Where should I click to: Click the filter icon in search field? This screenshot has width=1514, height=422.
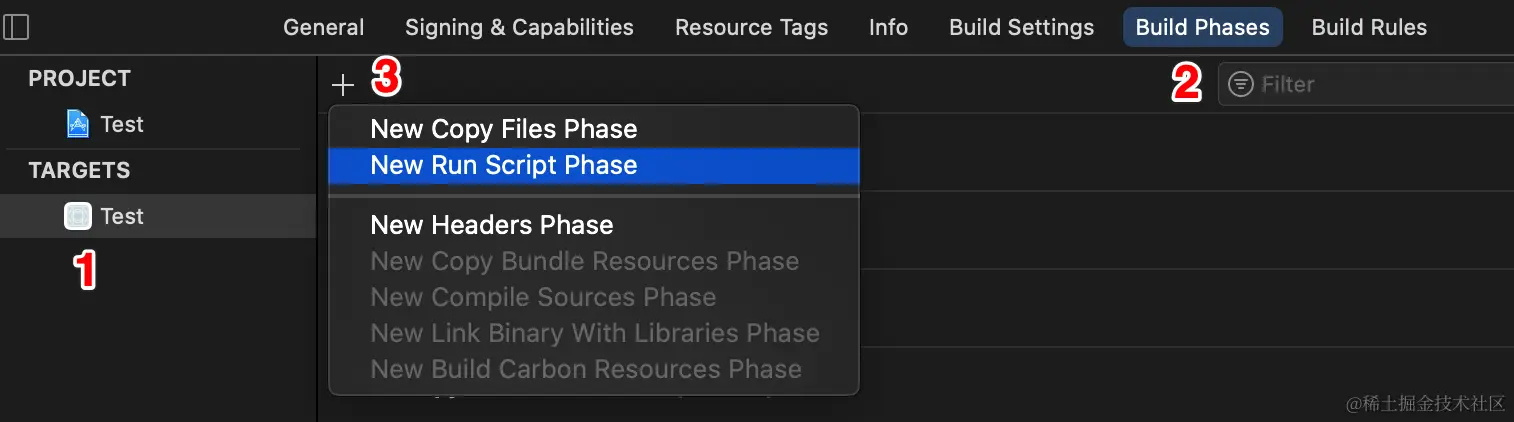[x=1240, y=85]
